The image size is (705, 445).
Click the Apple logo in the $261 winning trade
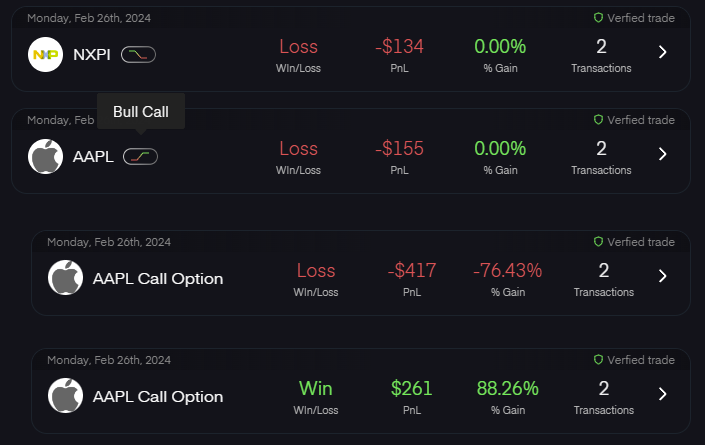[x=65, y=396]
